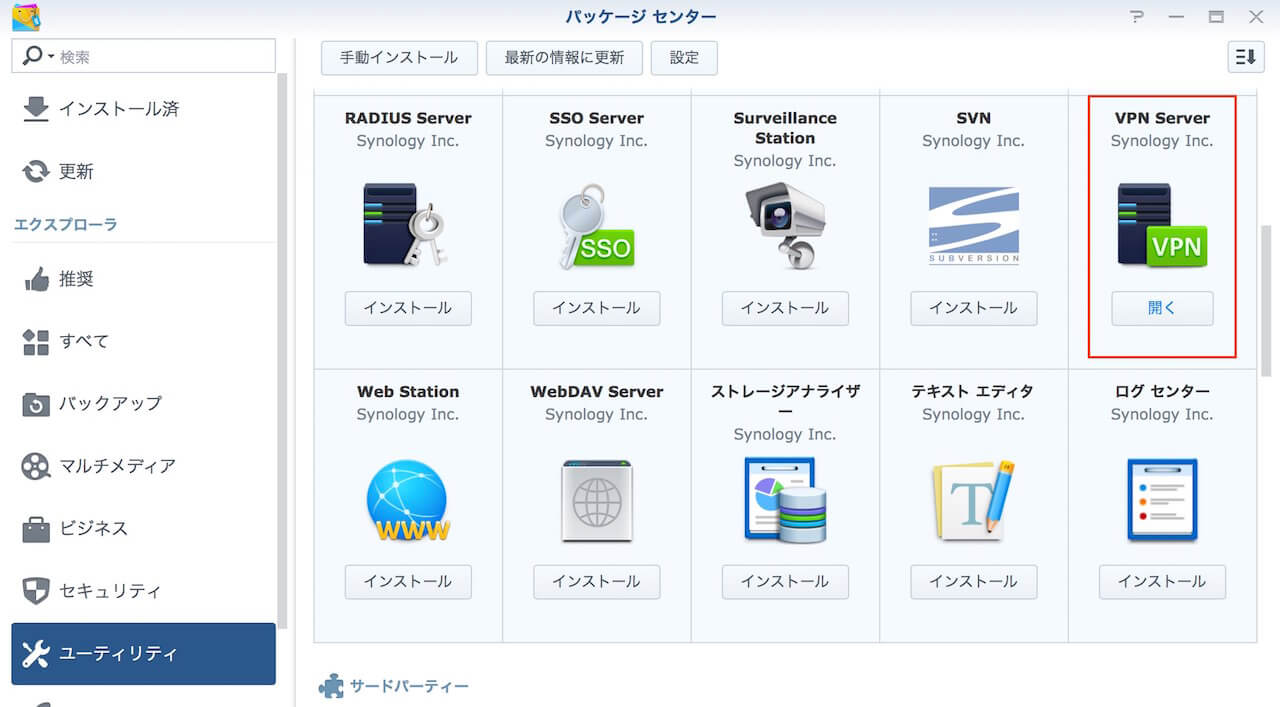Click the RADIUS Server title text
The height and width of the screenshot is (707, 1280).
408,118
